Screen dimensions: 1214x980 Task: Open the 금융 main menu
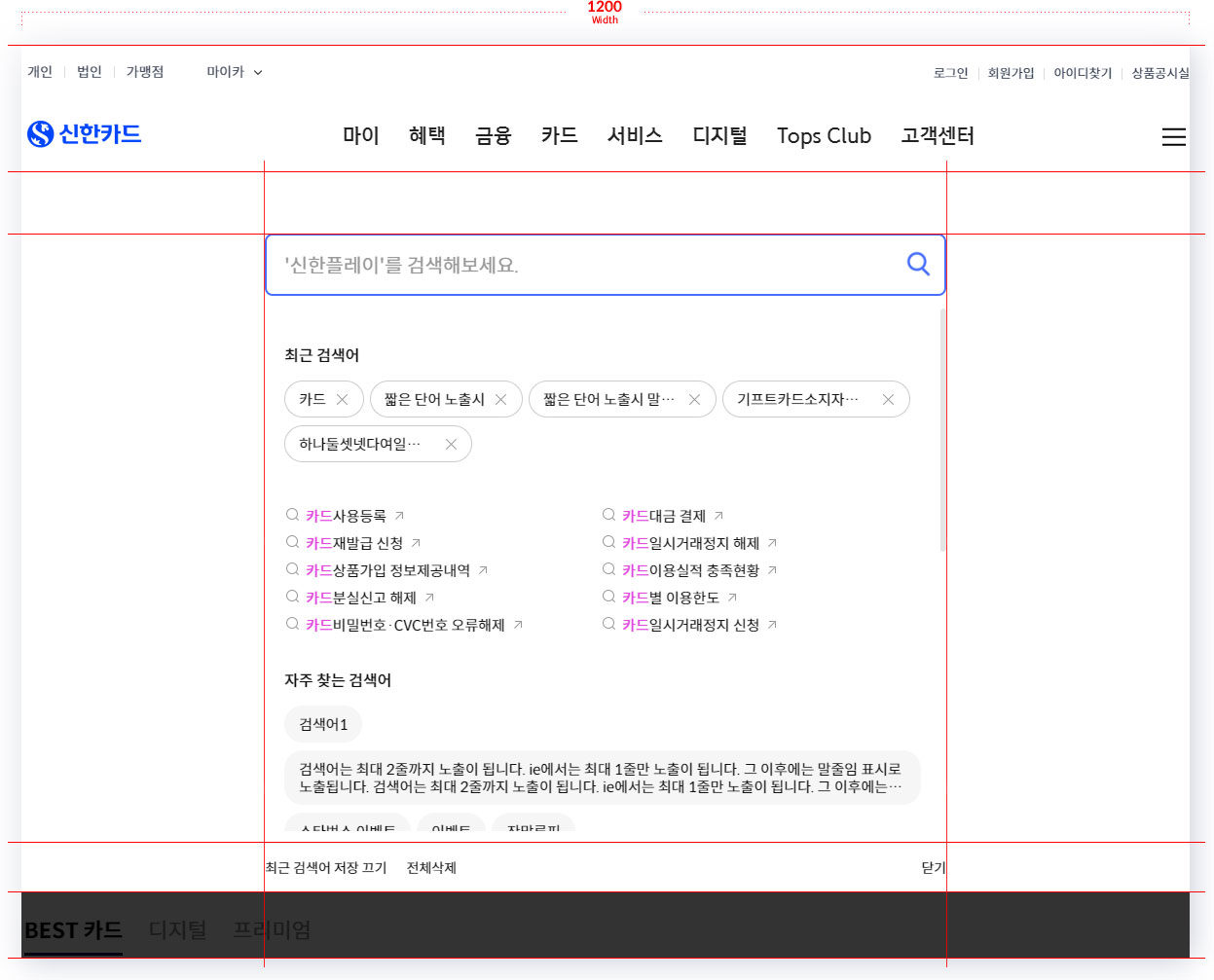pos(493,136)
